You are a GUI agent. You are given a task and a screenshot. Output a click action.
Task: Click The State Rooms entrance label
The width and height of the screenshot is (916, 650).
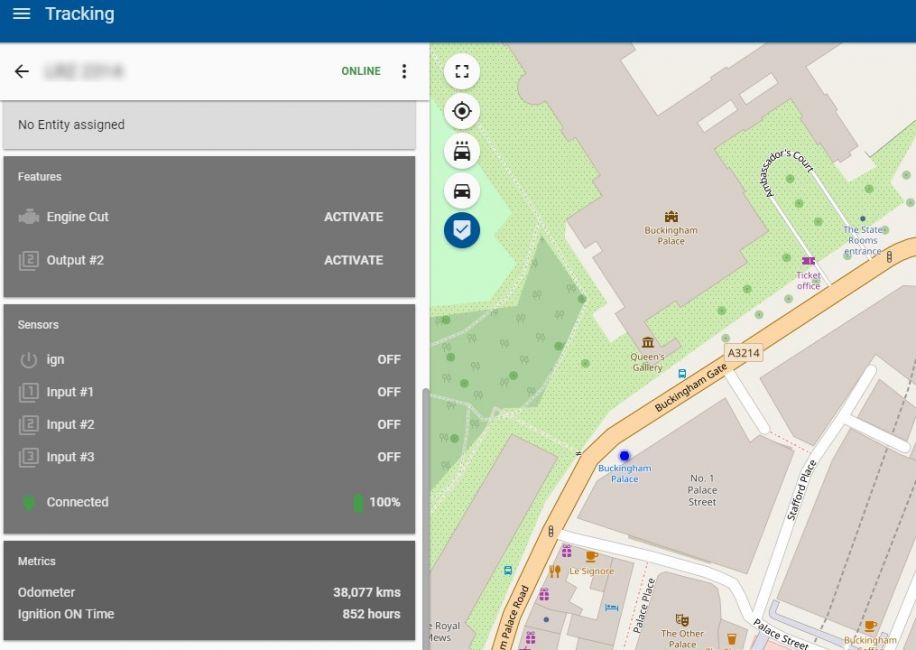(x=863, y=240)
